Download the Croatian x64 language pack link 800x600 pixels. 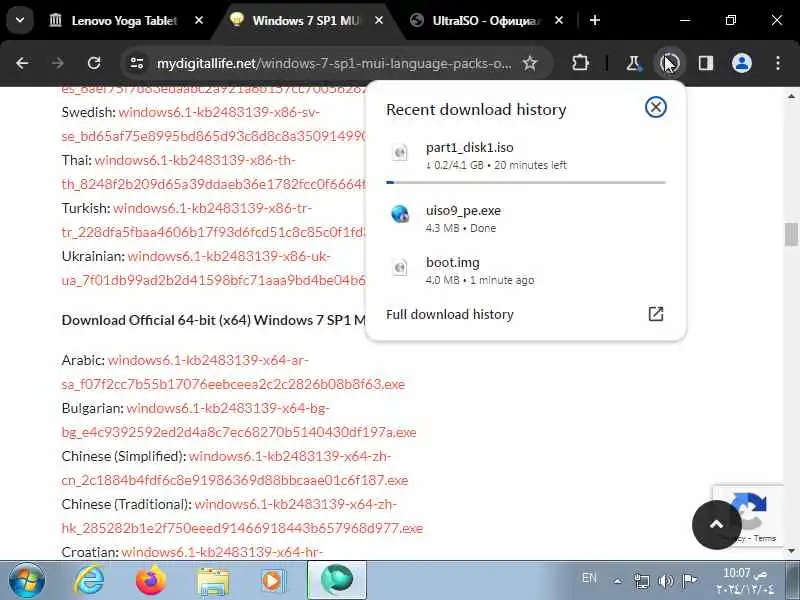click(222, 552)
